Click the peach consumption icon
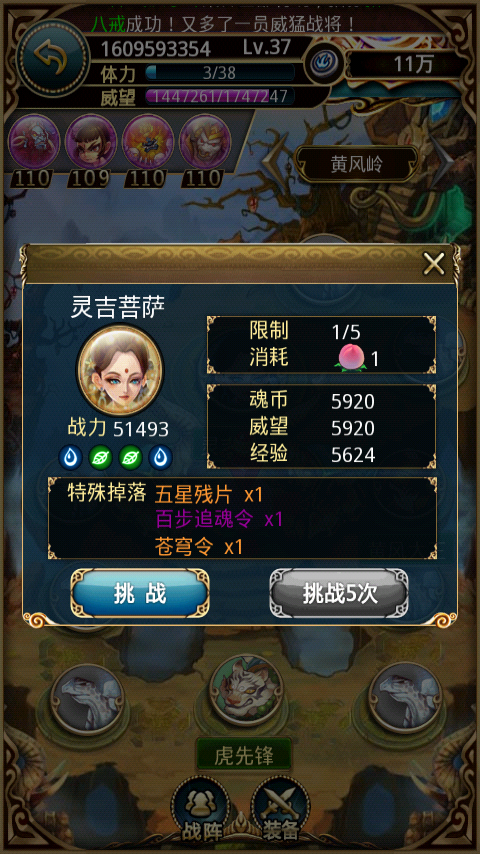 tap(352, 357)
